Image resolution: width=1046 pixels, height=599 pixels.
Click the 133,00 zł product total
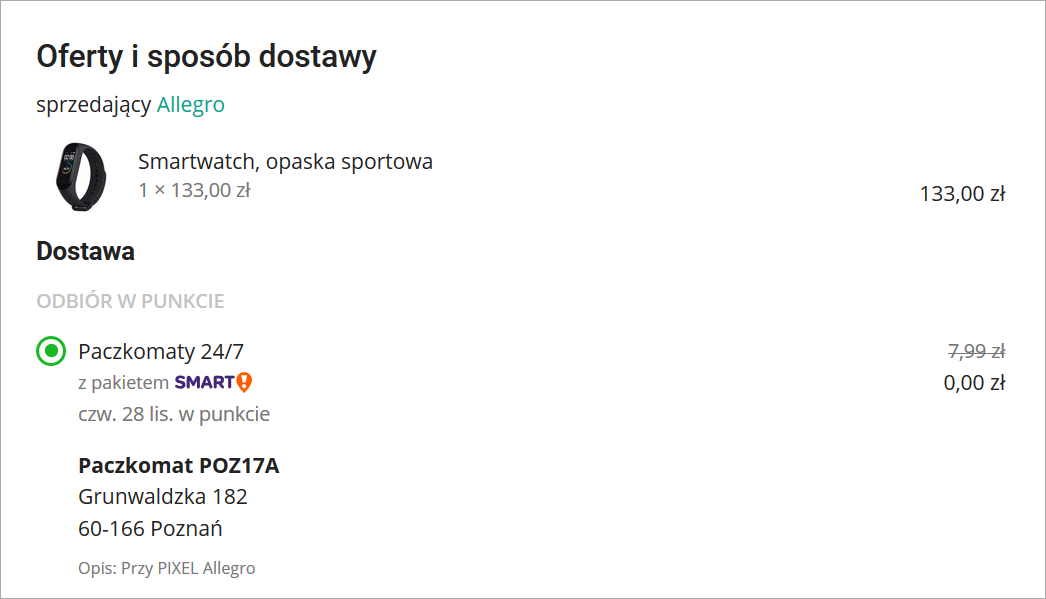point(961,194)
